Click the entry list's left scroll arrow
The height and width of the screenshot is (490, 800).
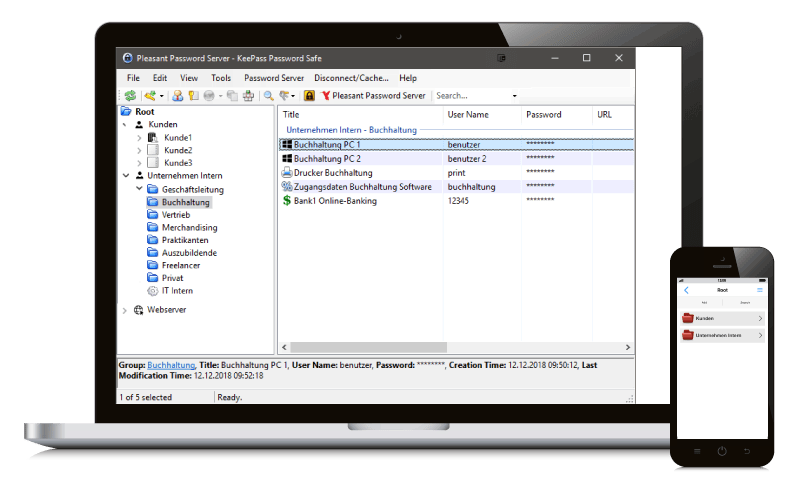284,347
